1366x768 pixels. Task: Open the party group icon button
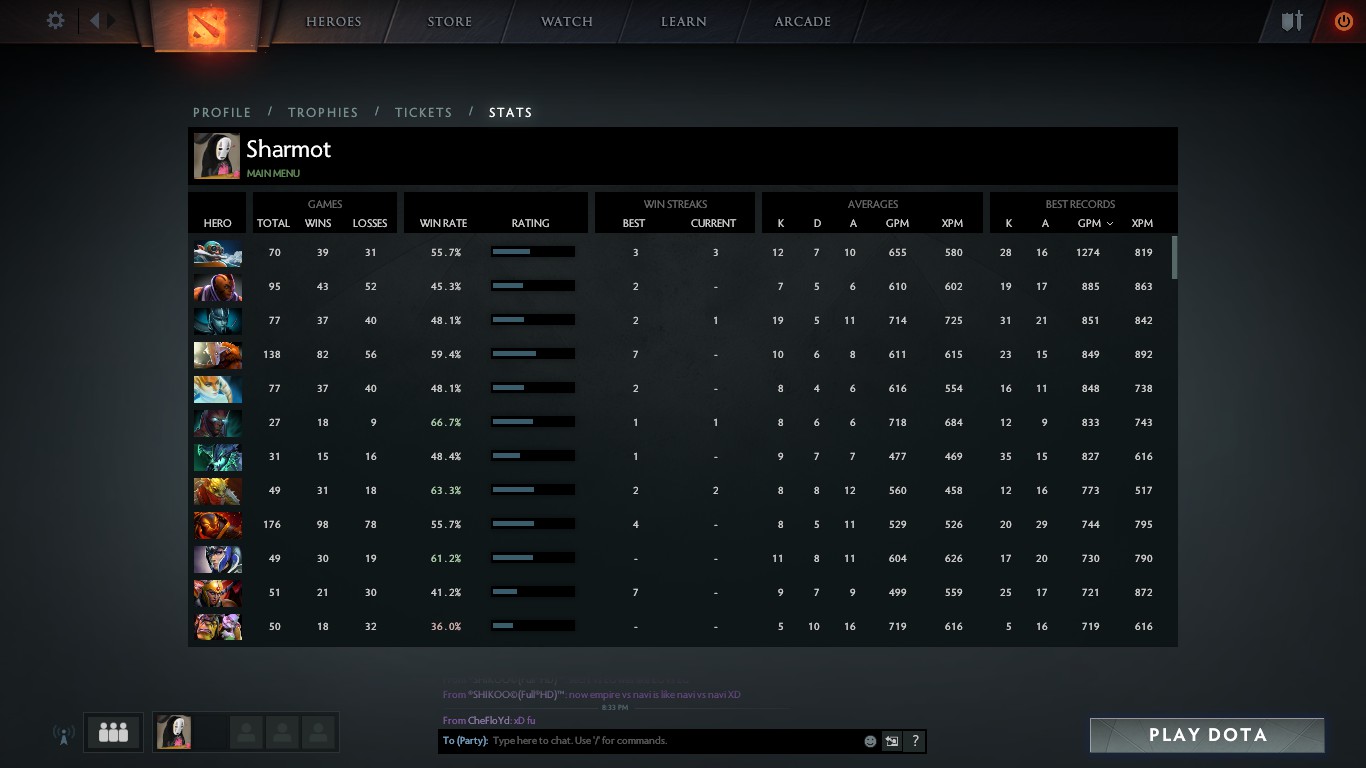[114, 733]
